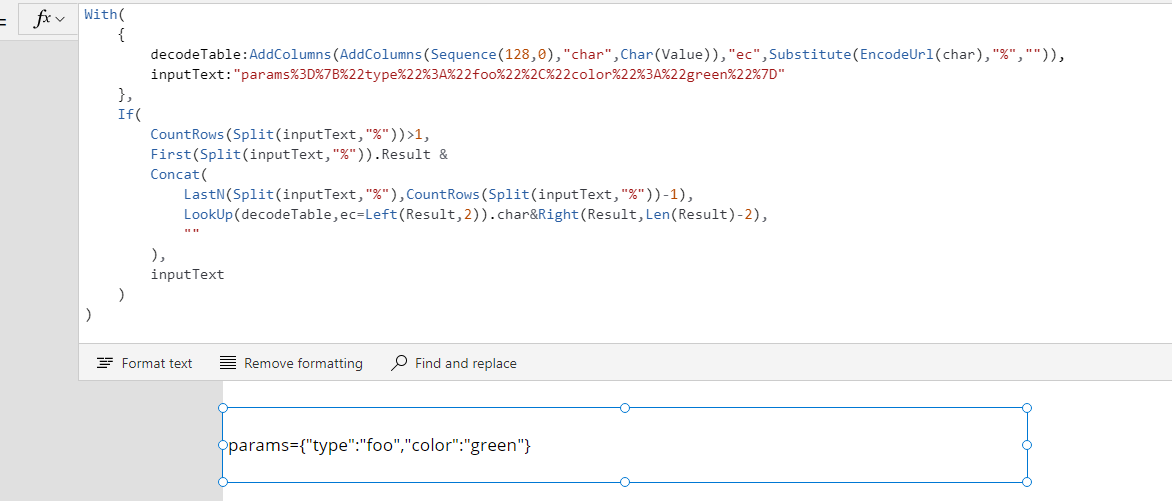Click the top-center resize handle of label

[625, 408]
